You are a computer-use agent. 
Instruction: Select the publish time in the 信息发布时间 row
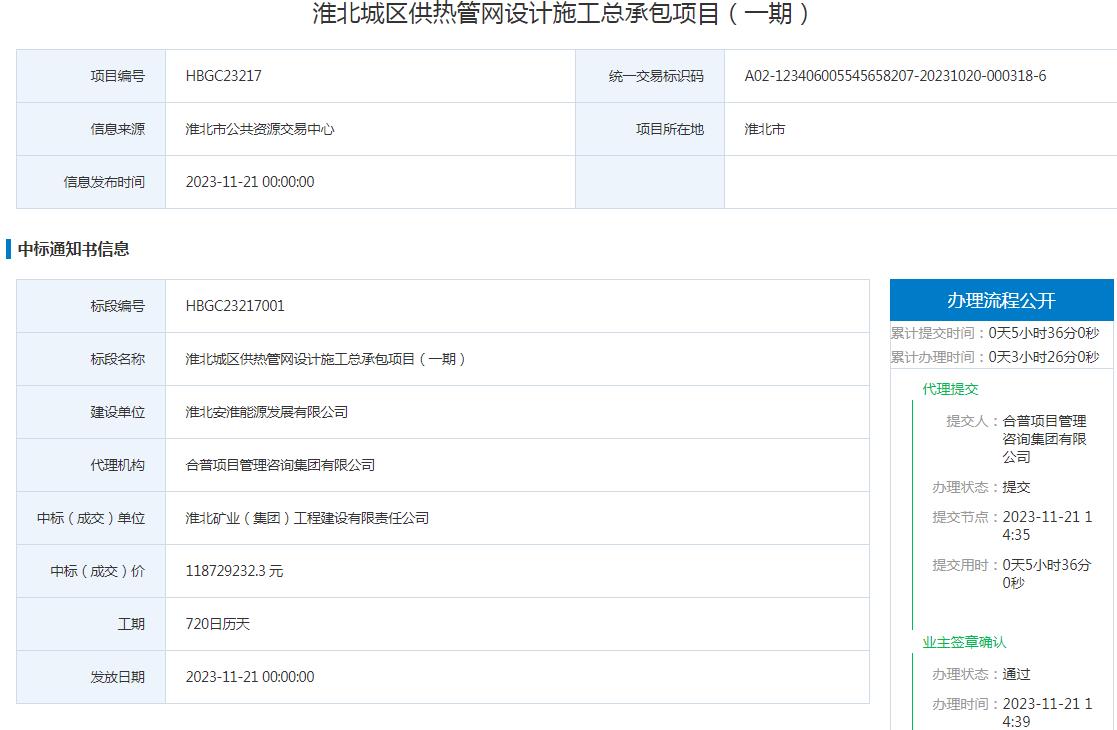click(x=250, y=182)
